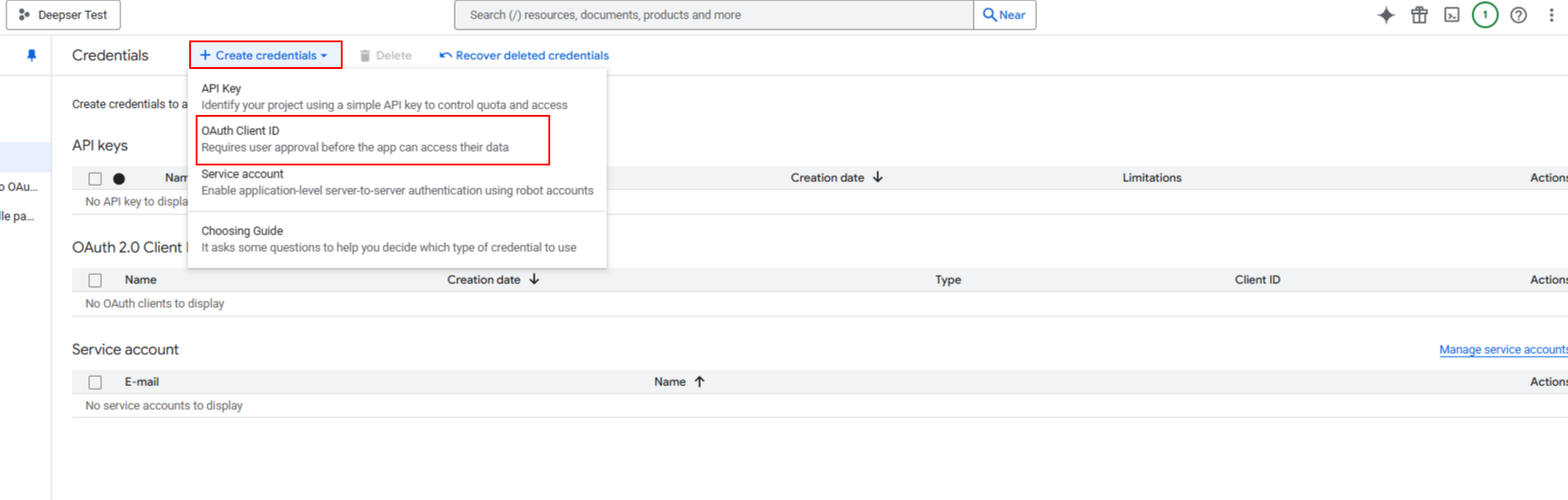
Task: Click the black dot in API keys header
Action: tap(118, 178)
